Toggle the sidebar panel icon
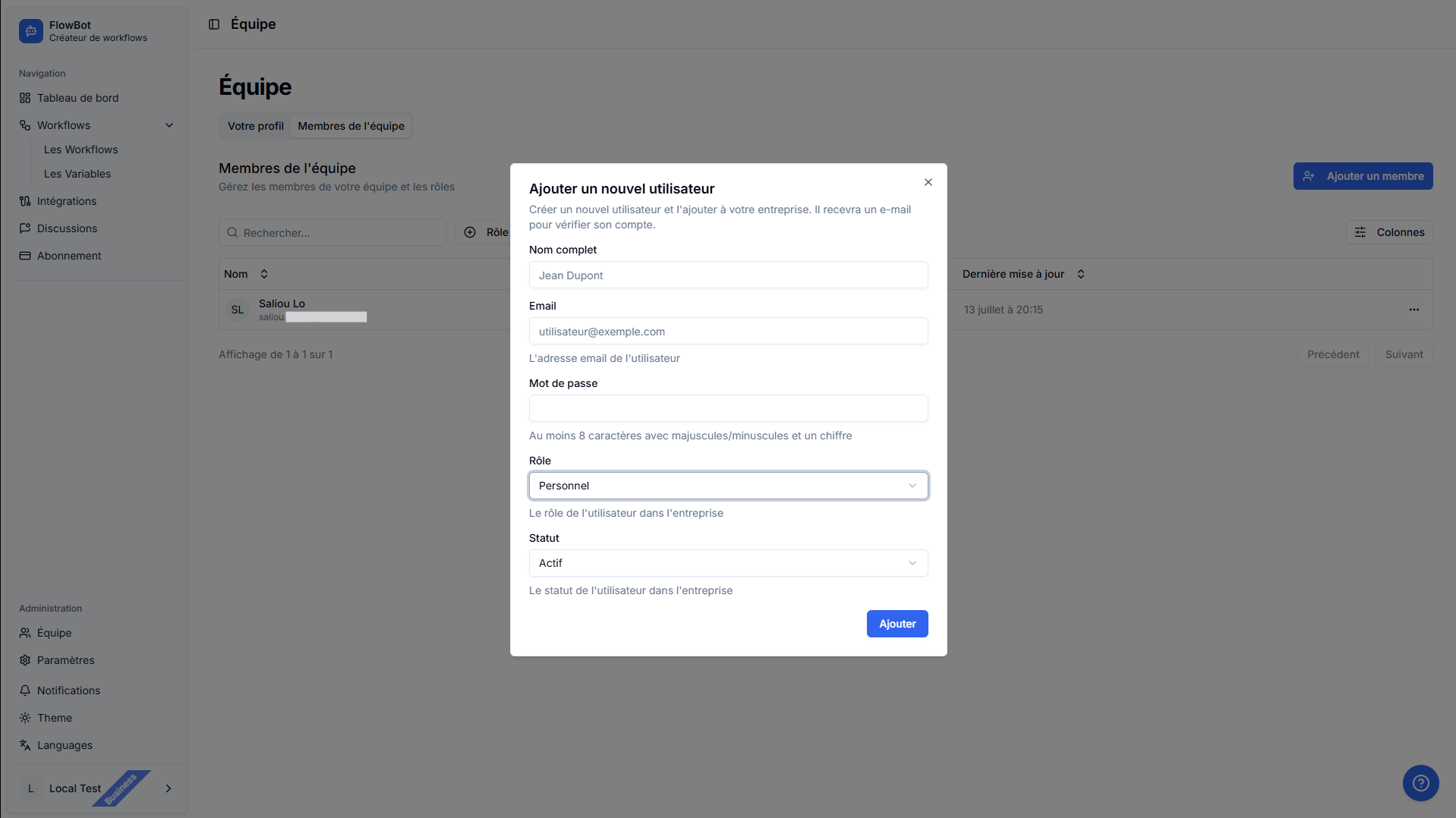The height and width of the screenshot is (818, 1456). (x=214, y=24)
